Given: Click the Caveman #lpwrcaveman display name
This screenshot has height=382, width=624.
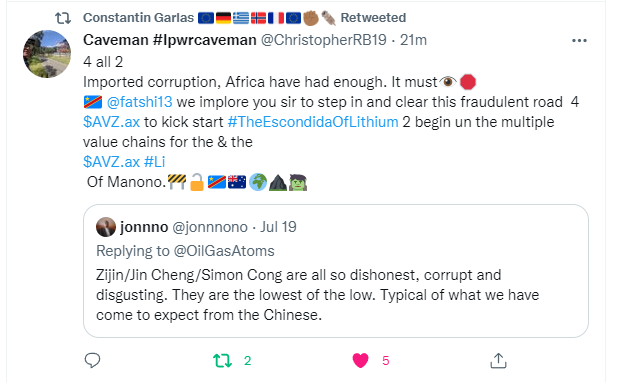Looking at the screenshot, I should point(170,40).
